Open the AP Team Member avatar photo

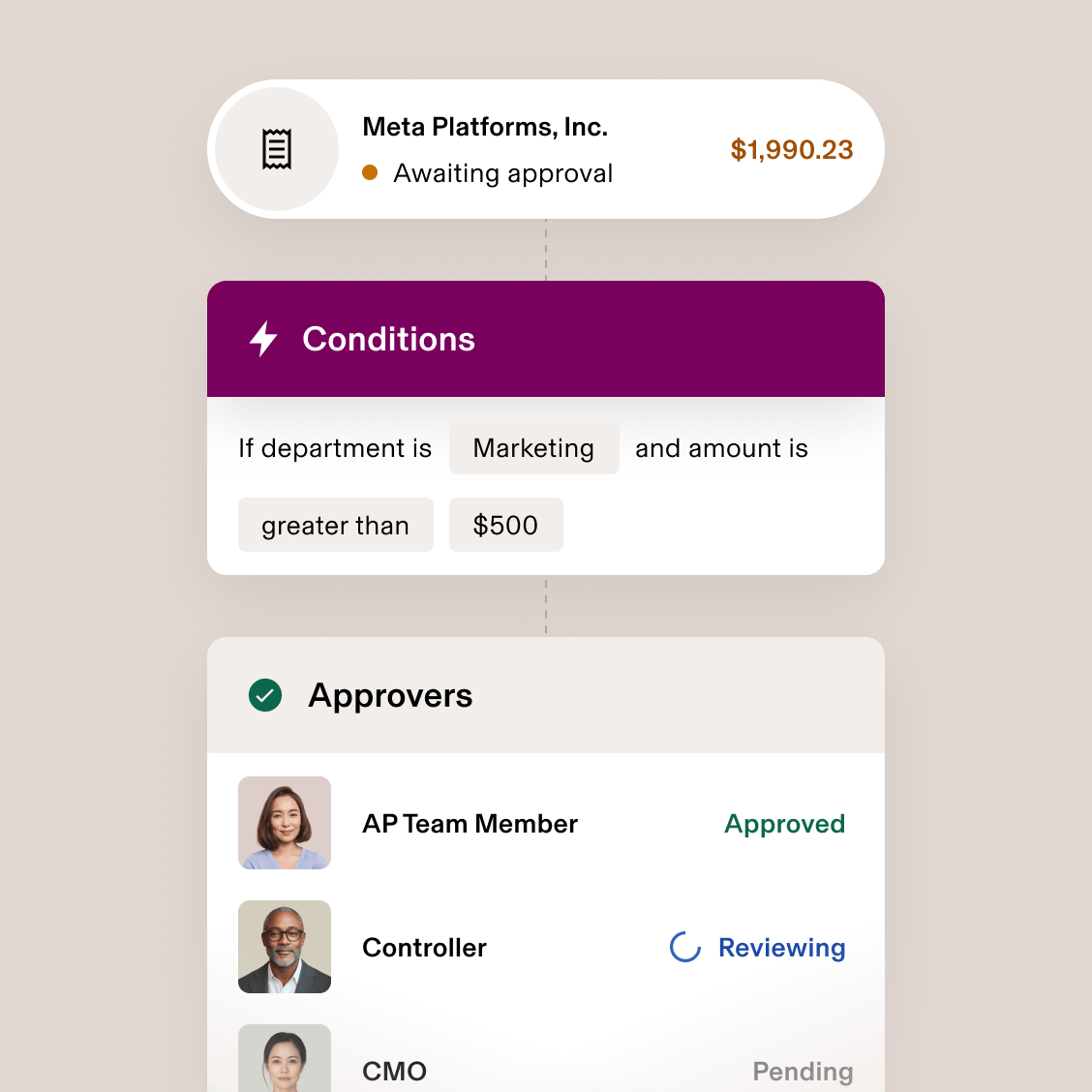[284, 823]
